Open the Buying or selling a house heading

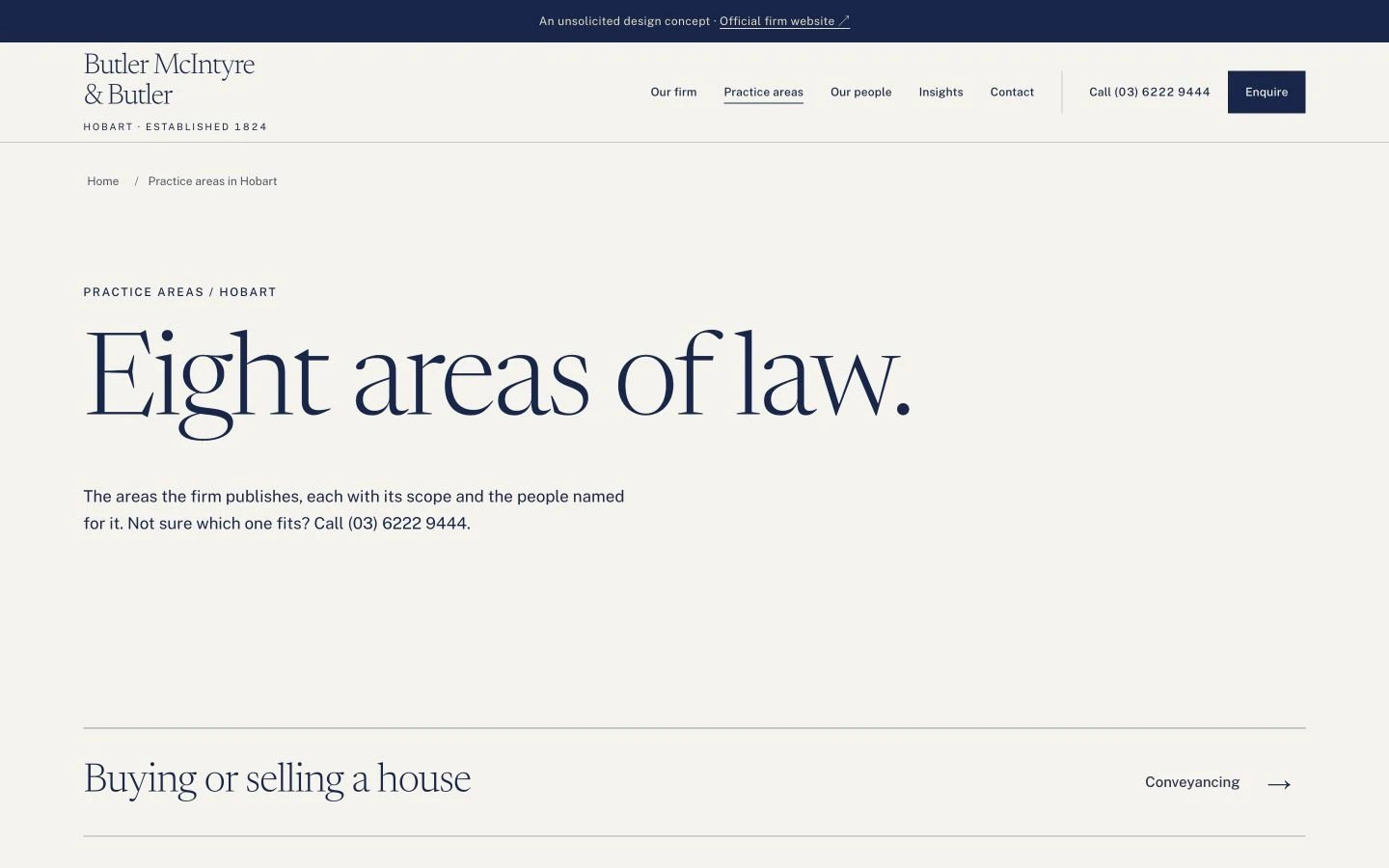(277, 778)
